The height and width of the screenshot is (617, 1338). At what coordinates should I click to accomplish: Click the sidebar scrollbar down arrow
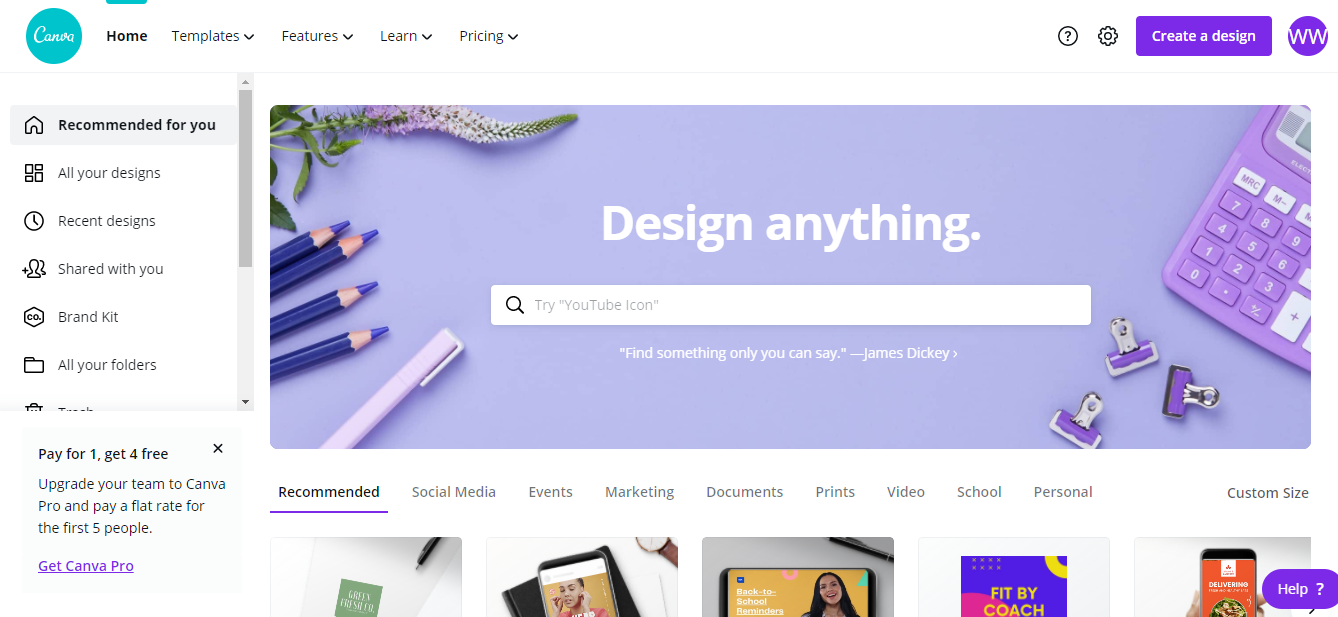pyautogui.click(x=246, y=402)
